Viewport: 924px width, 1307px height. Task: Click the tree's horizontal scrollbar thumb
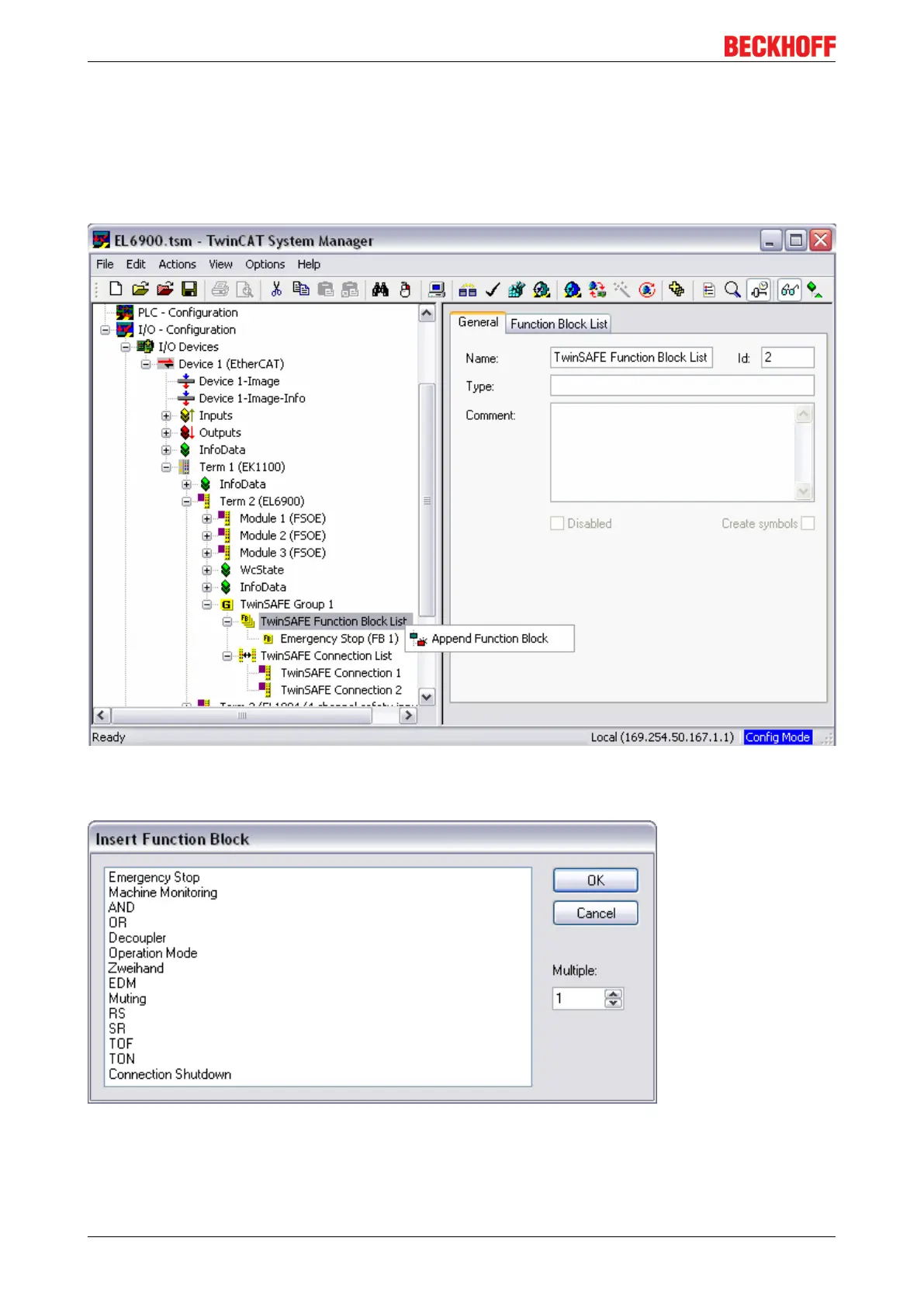click(242, 716)
